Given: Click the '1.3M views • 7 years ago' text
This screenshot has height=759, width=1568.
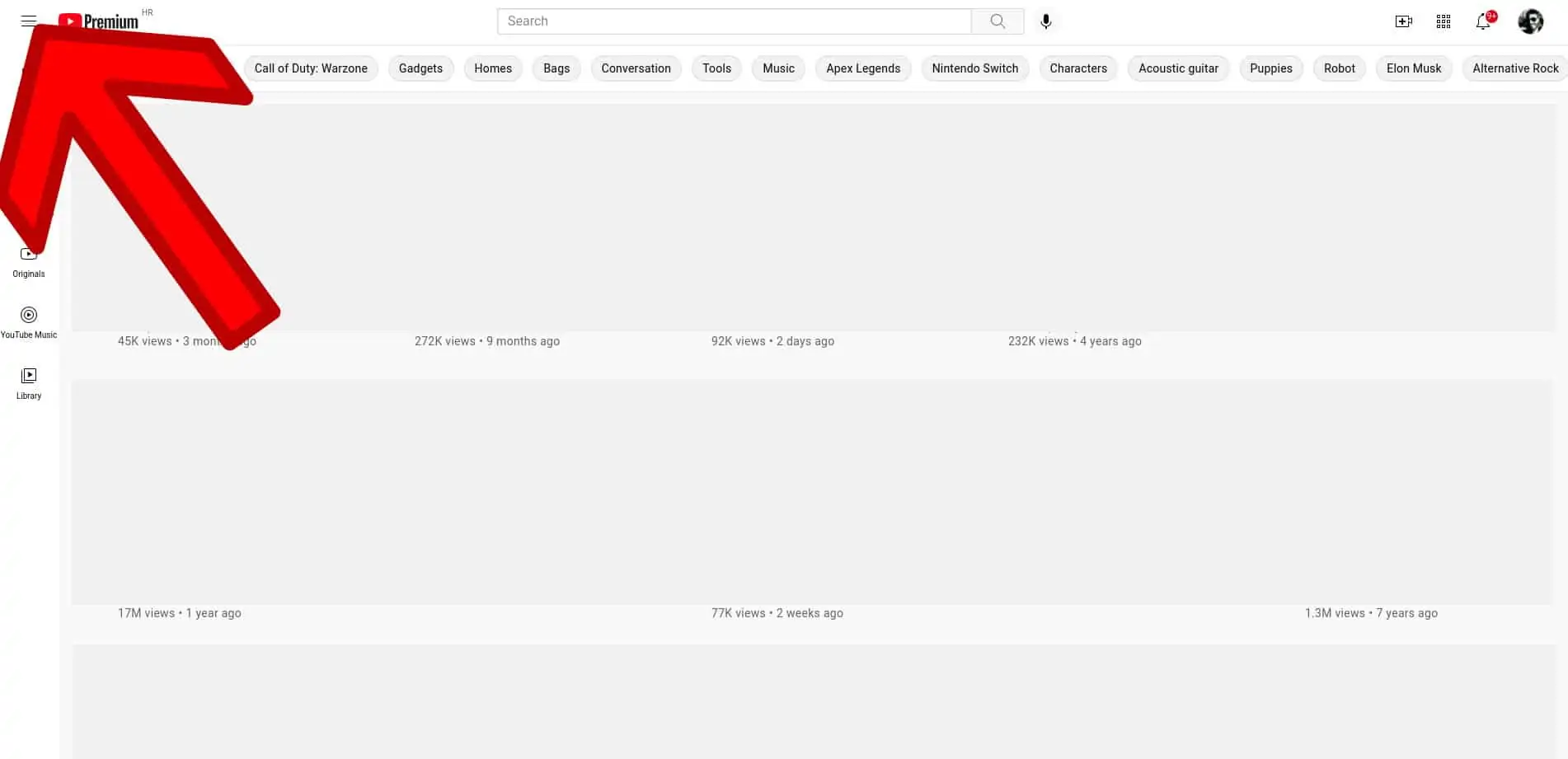Looking at the screenshot, I should tap(1371, 613).
